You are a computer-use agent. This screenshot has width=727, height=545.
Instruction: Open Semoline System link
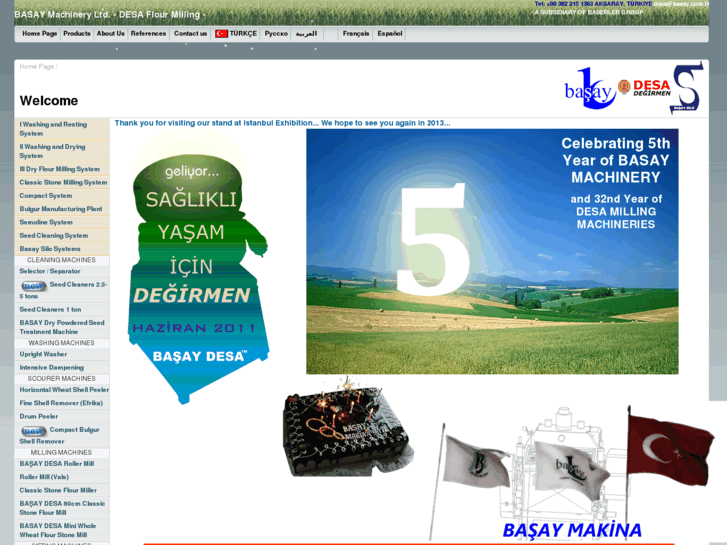[x=62, y=223]
